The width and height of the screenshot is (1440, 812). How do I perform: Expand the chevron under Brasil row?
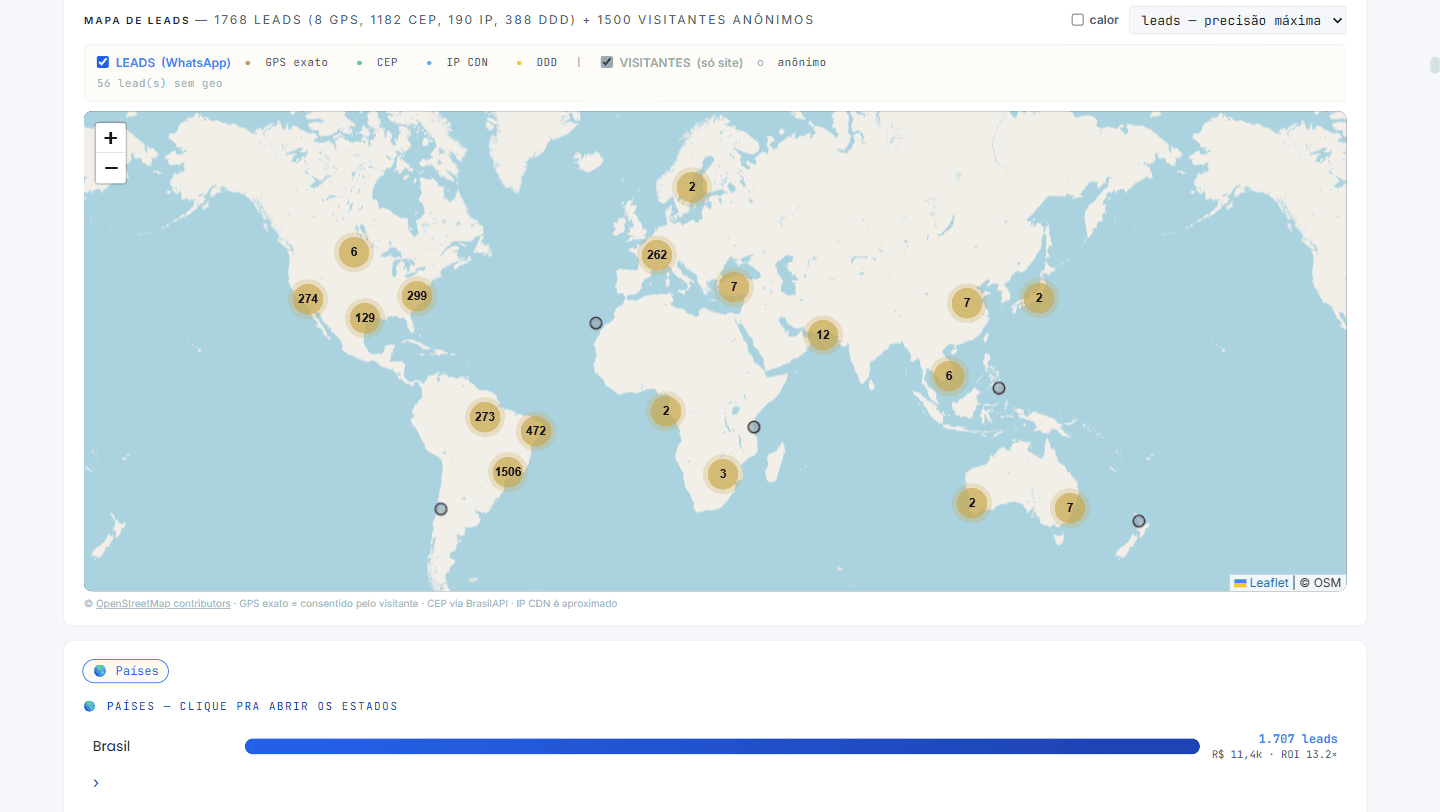click(x=96, y=783)
